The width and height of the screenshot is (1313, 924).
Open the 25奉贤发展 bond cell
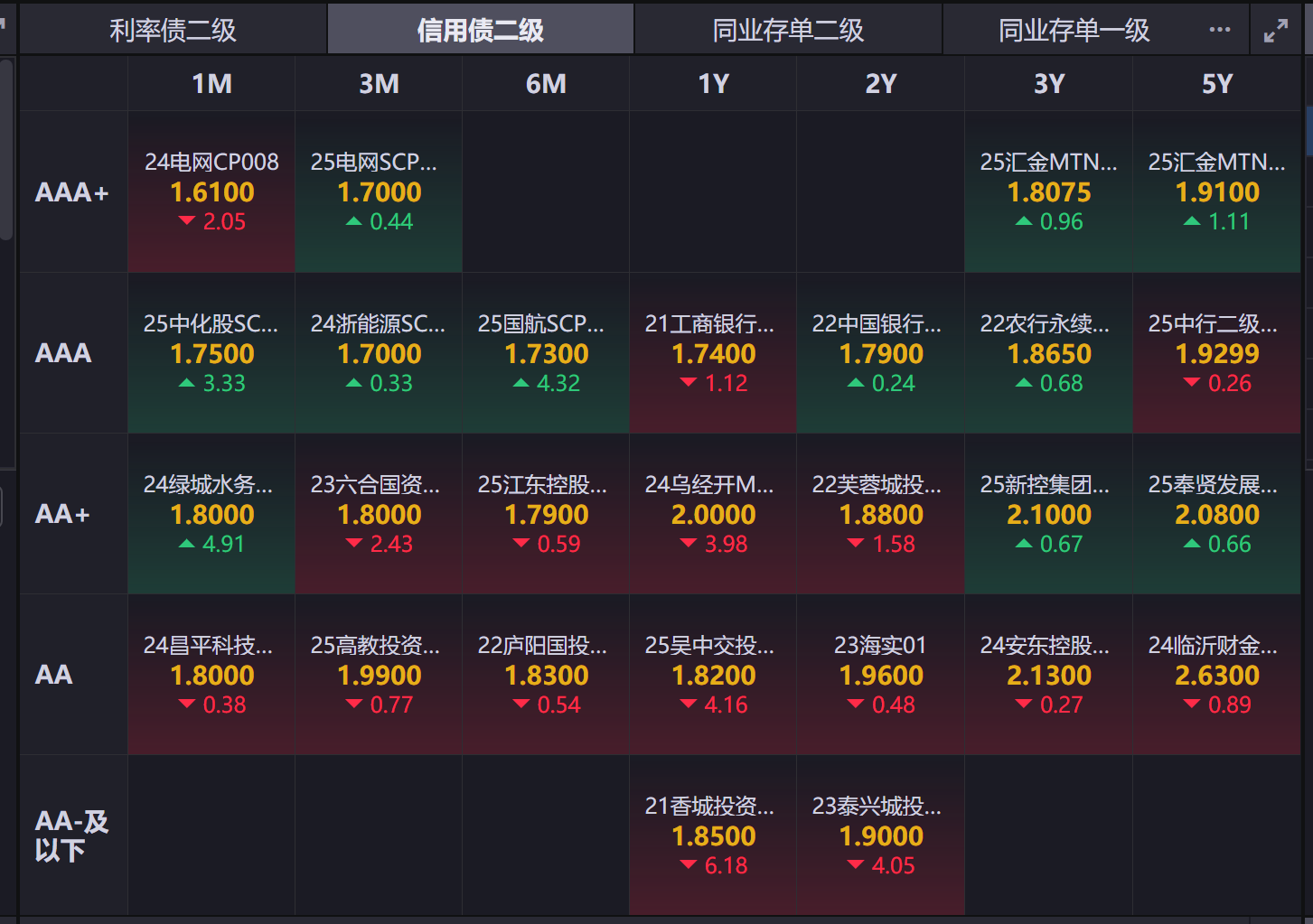1216,514
